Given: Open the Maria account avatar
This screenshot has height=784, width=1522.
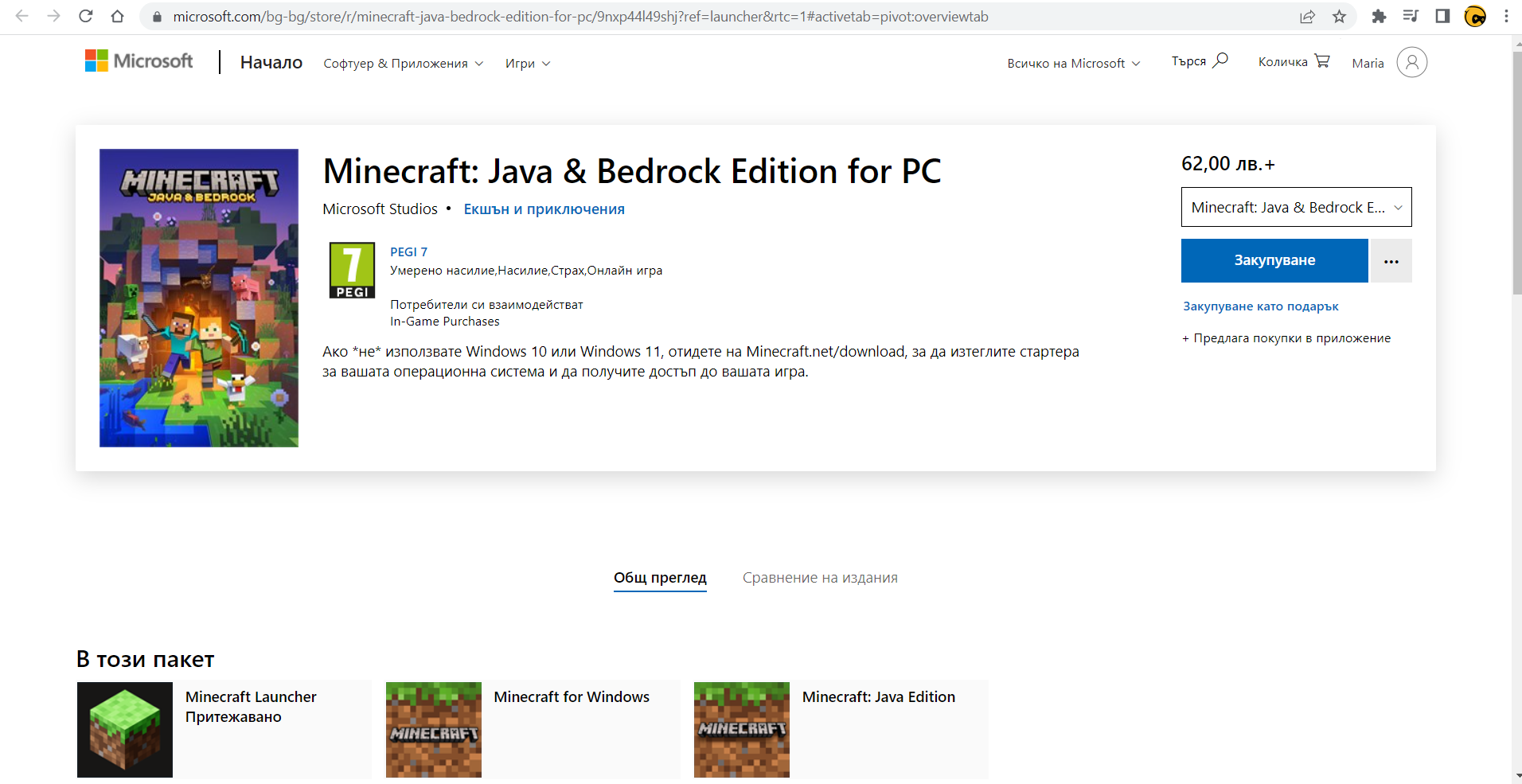Looking at the screenshot, I should pyautogui.click(x=1411, y=62).
